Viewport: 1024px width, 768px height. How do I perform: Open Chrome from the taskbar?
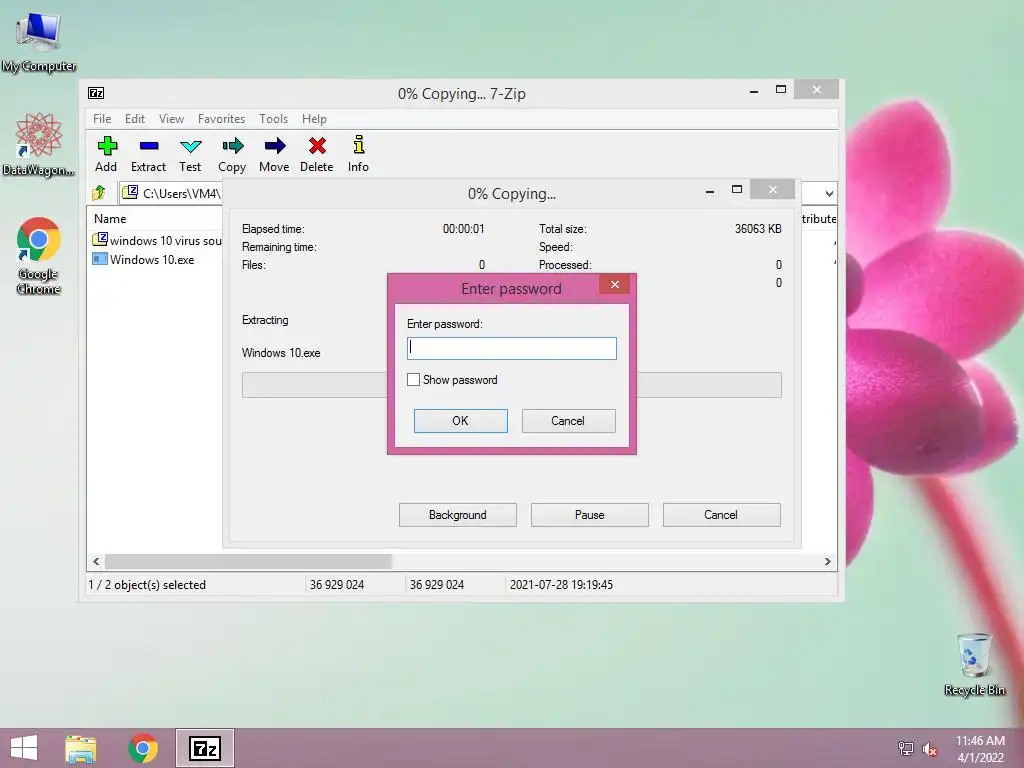(143, 748)
